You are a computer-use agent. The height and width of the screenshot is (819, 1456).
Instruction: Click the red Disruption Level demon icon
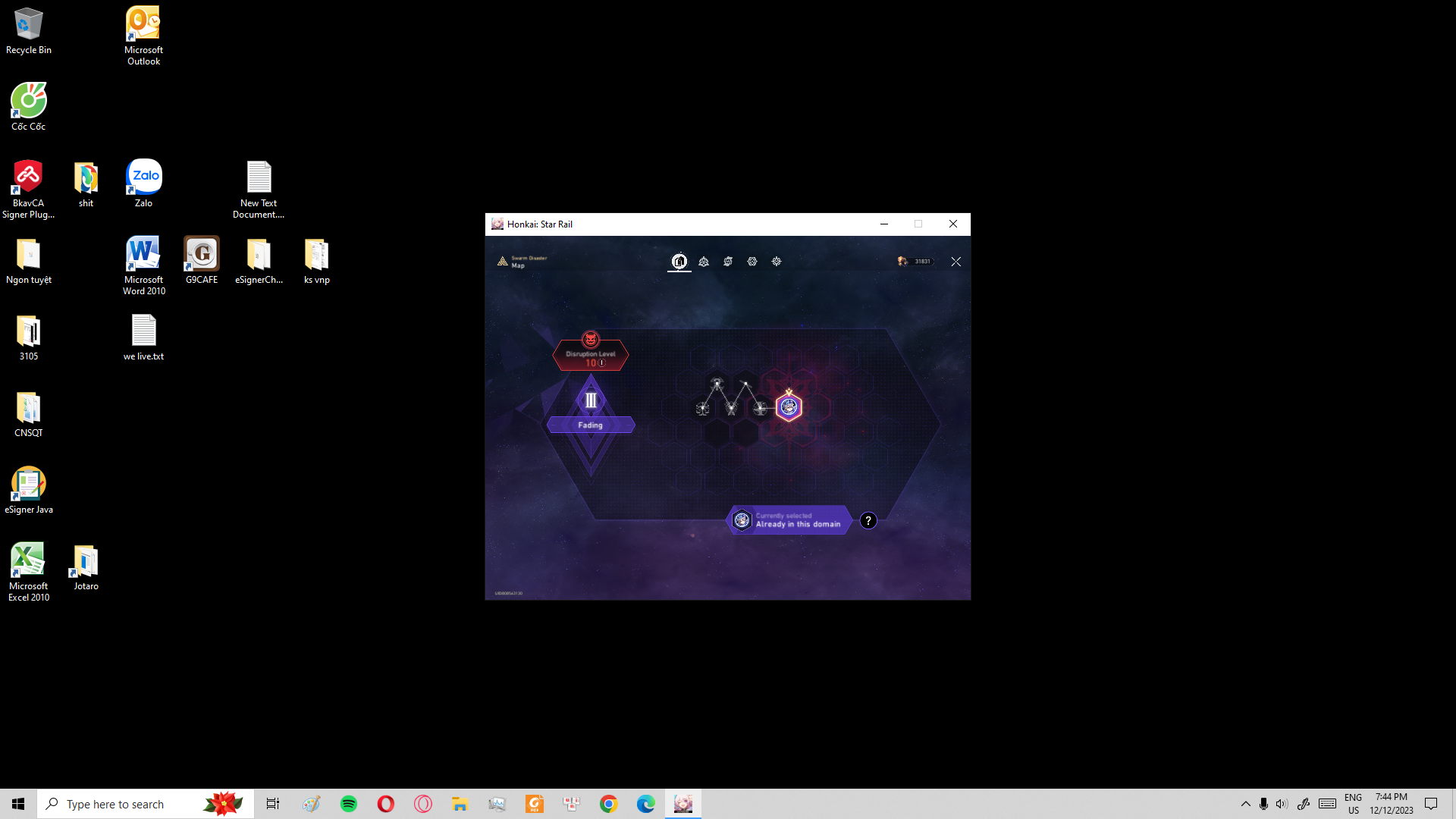590,340
